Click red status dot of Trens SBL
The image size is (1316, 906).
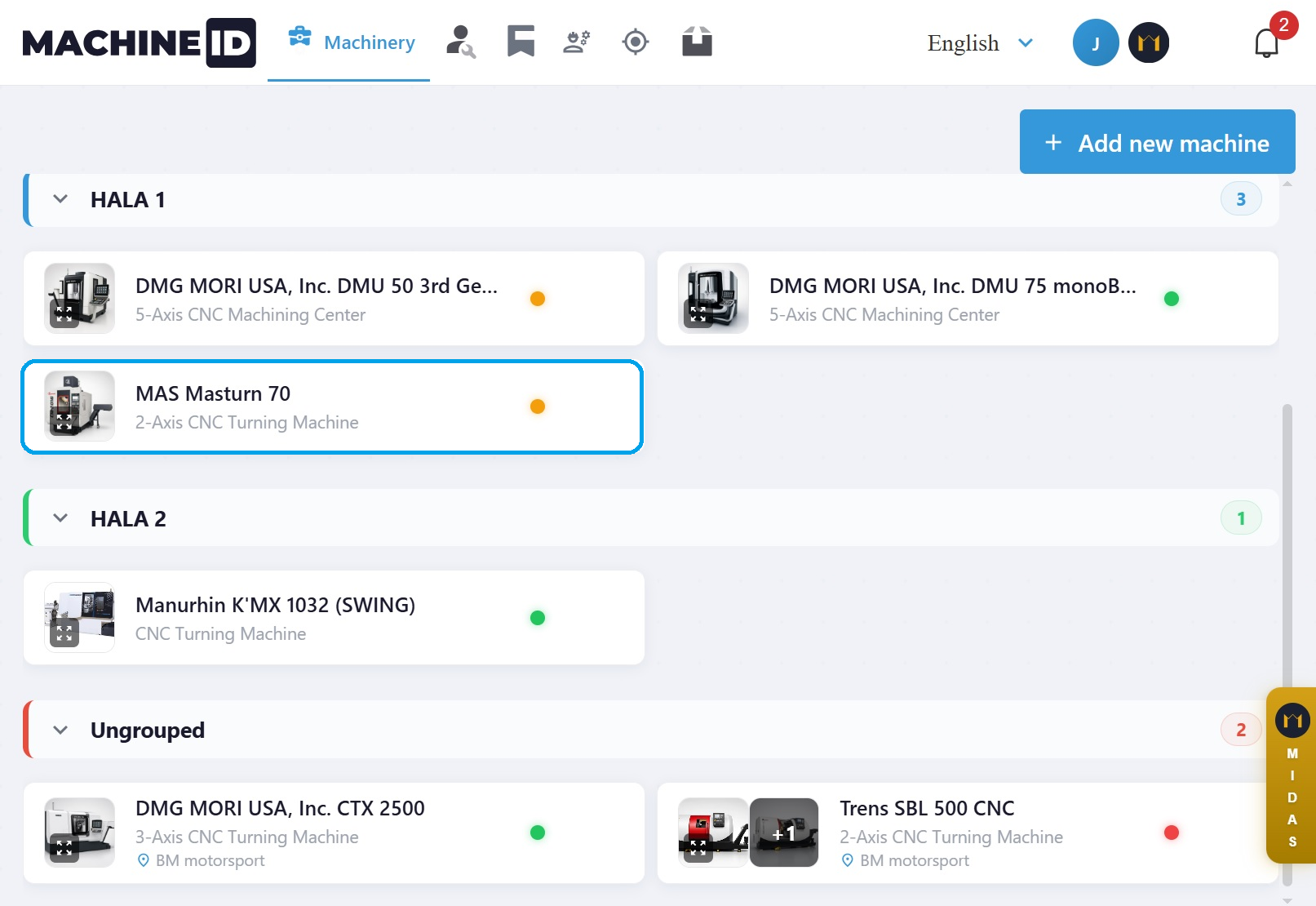pyautogui.click(x=1172, y=833)
